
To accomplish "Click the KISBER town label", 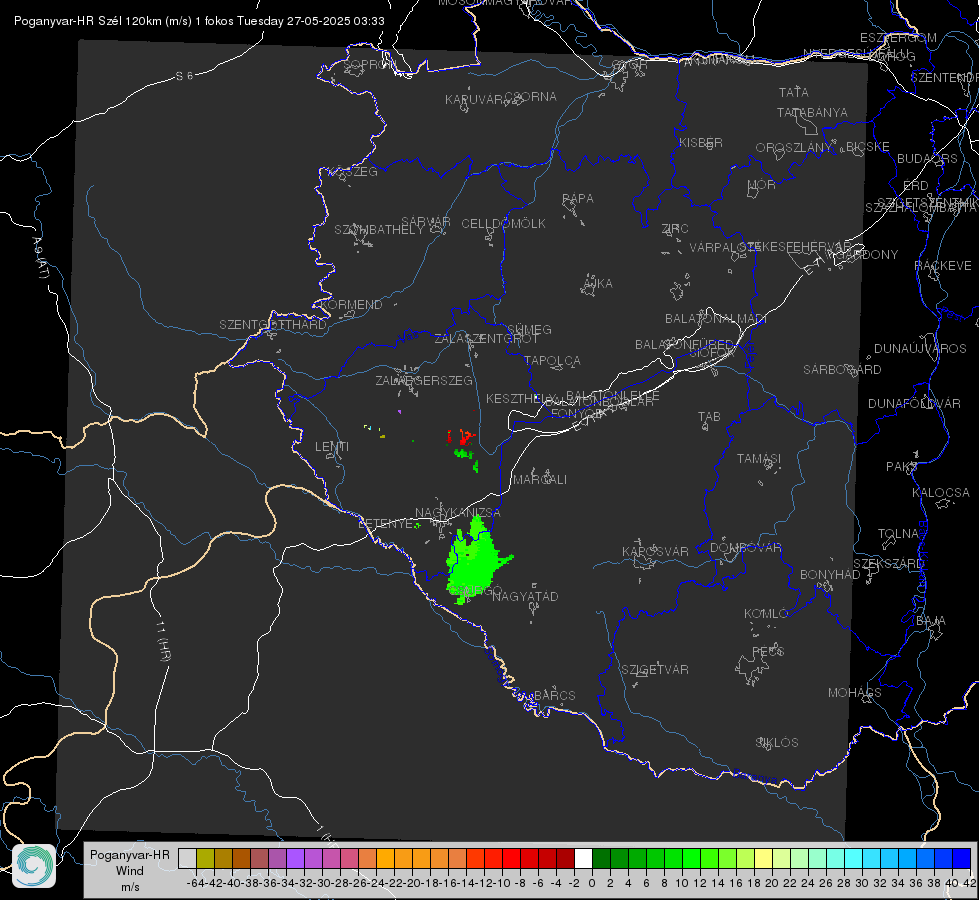I will point(701,143).
